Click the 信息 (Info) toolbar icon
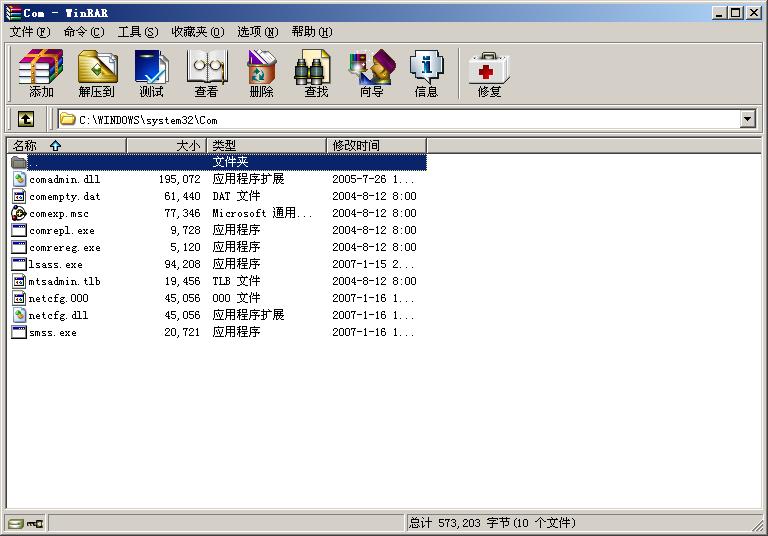The width and height of the screenshot is (768, 536). pos(426,73)
